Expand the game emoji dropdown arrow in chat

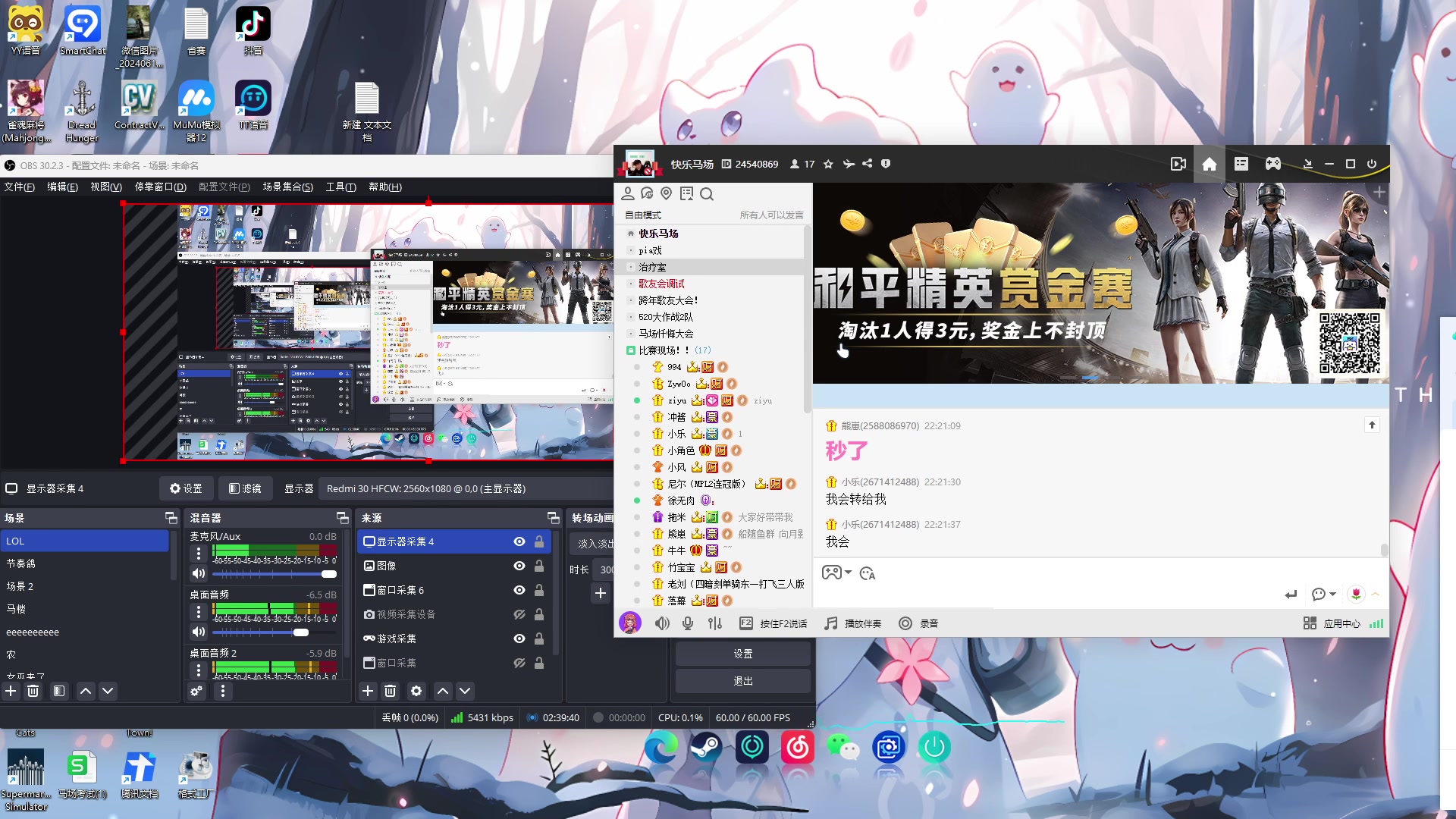pos(849,573)
